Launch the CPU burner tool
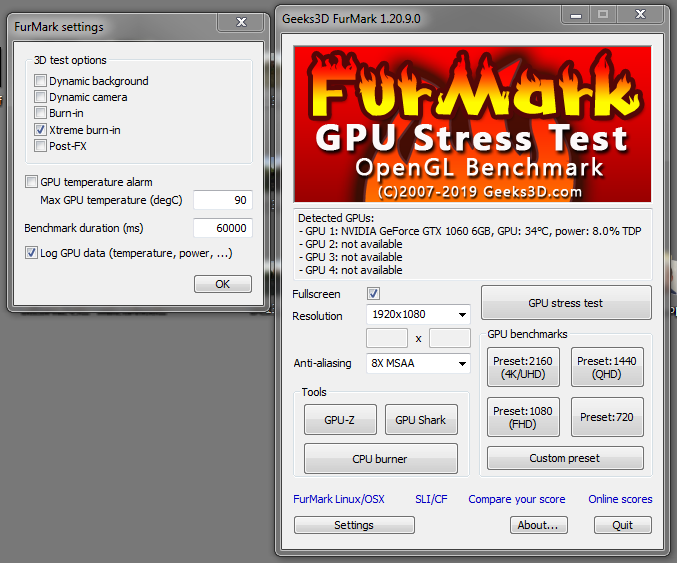 (x=380, y=459)
